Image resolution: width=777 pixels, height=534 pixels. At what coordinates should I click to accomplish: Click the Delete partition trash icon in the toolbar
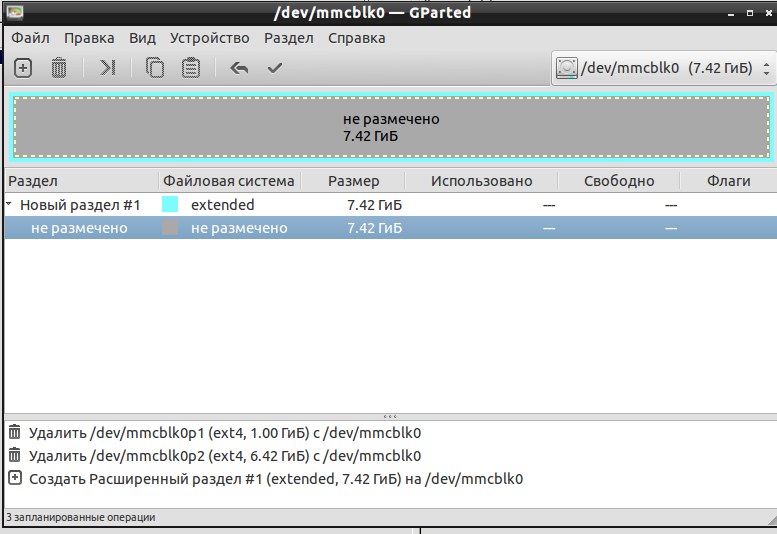click(x=59, y=68)
